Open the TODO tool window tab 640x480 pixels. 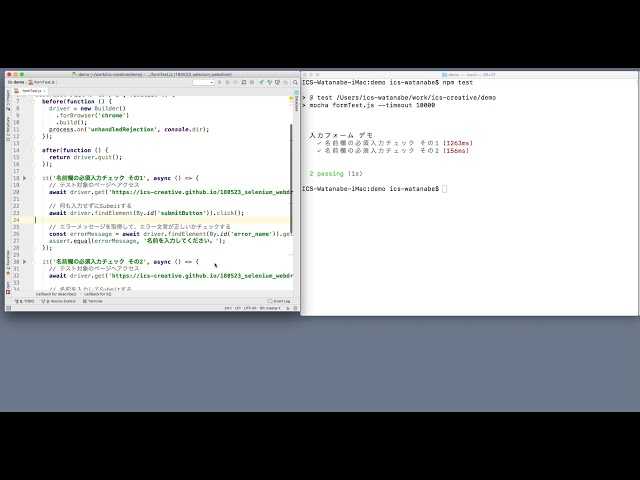click(x=24, y=301)
